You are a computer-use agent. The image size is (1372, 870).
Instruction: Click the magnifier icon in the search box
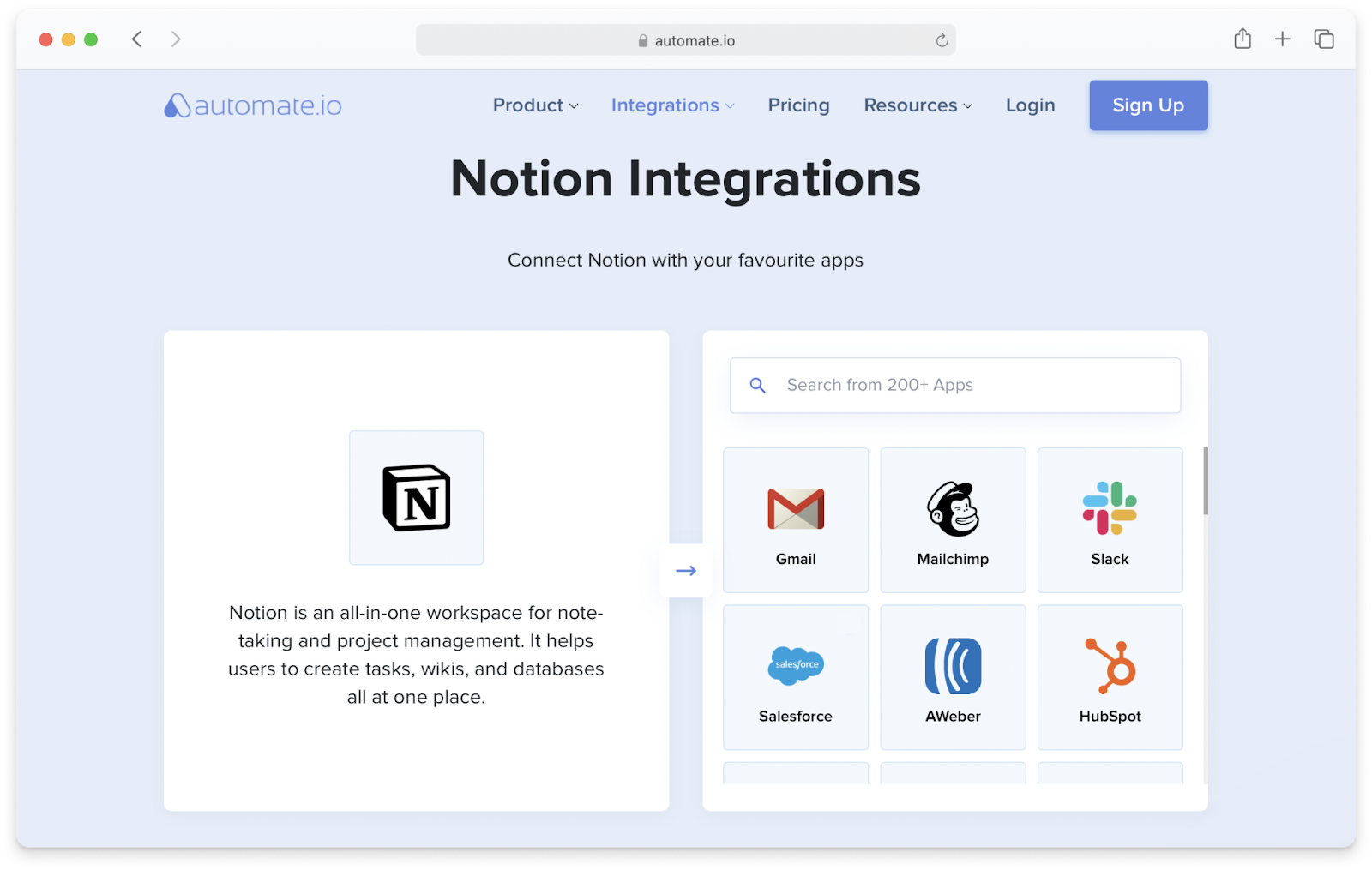coord(757,386)
